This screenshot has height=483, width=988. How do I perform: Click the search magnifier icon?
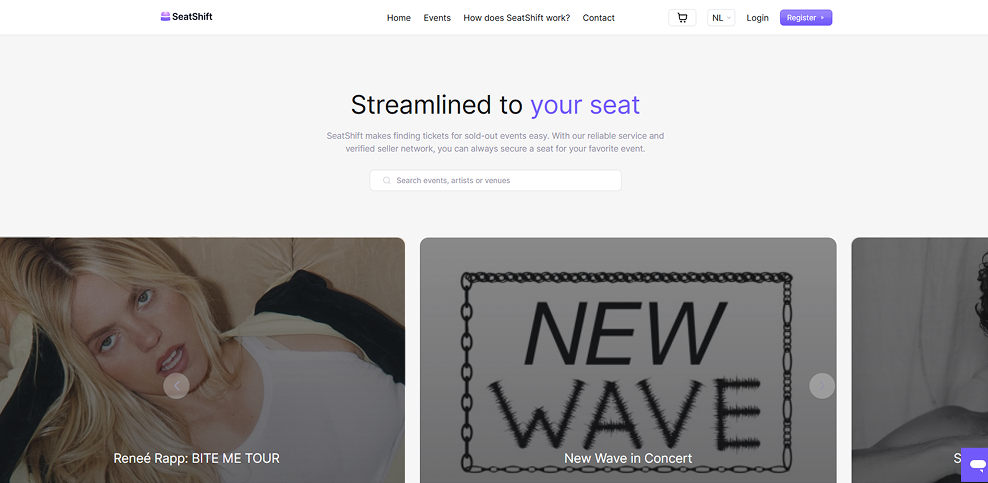click(387, 181)
